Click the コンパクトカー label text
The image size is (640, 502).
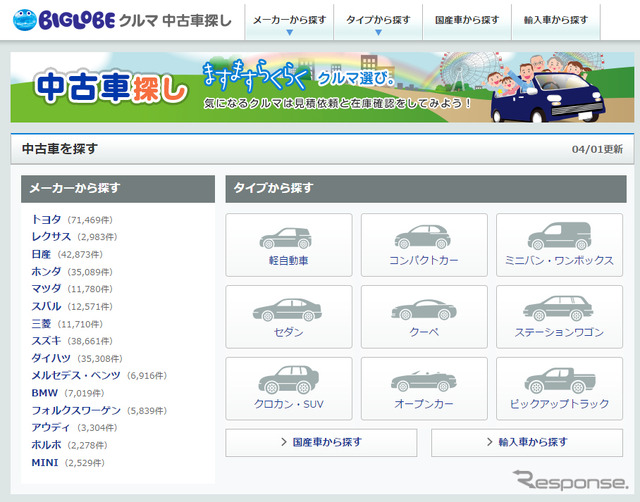[x=424, y=260]
